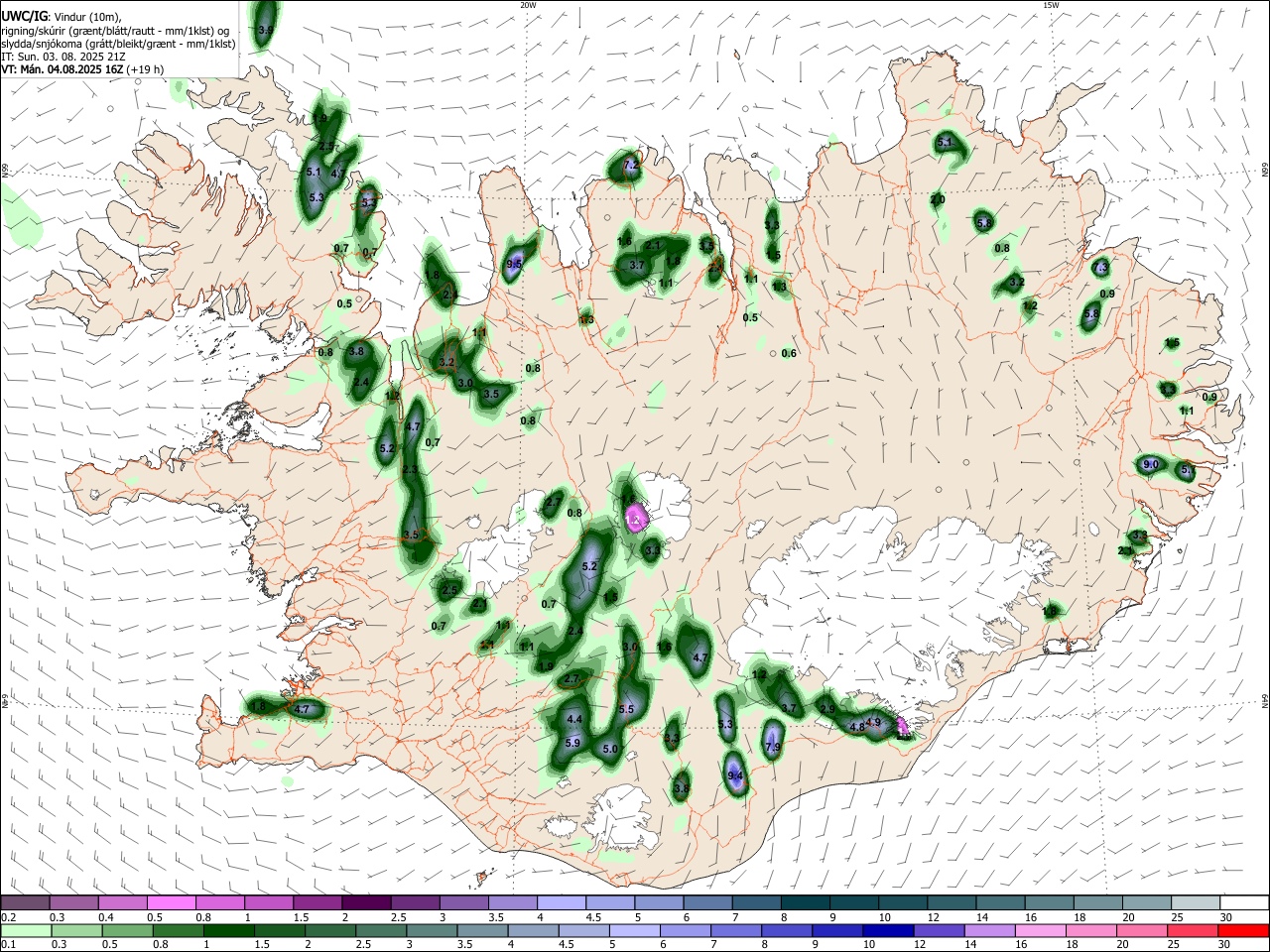
Task: Click the 4.9 precipitation value on map
Action: pos(873,722)
